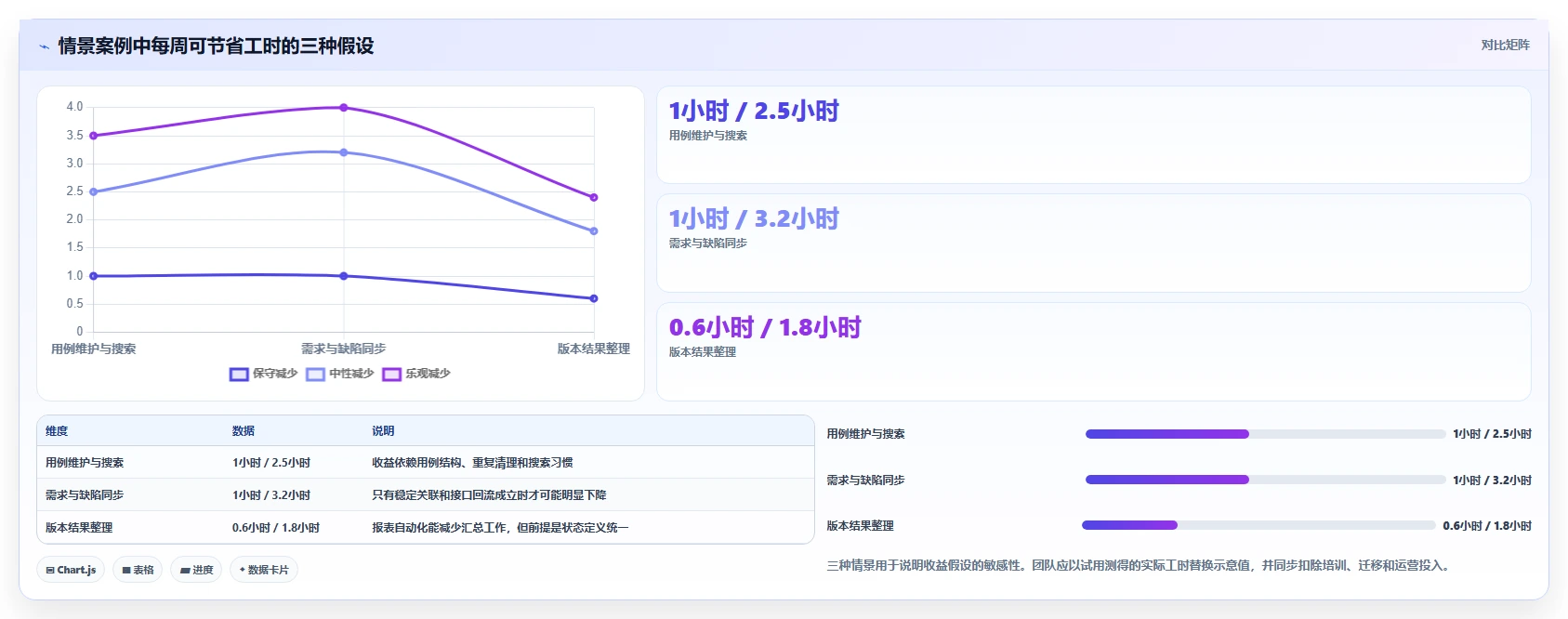This screenshot has height=619, width=1568.
Task: Select the 乐观 peak point at 4.0
Action: (344, 108)
